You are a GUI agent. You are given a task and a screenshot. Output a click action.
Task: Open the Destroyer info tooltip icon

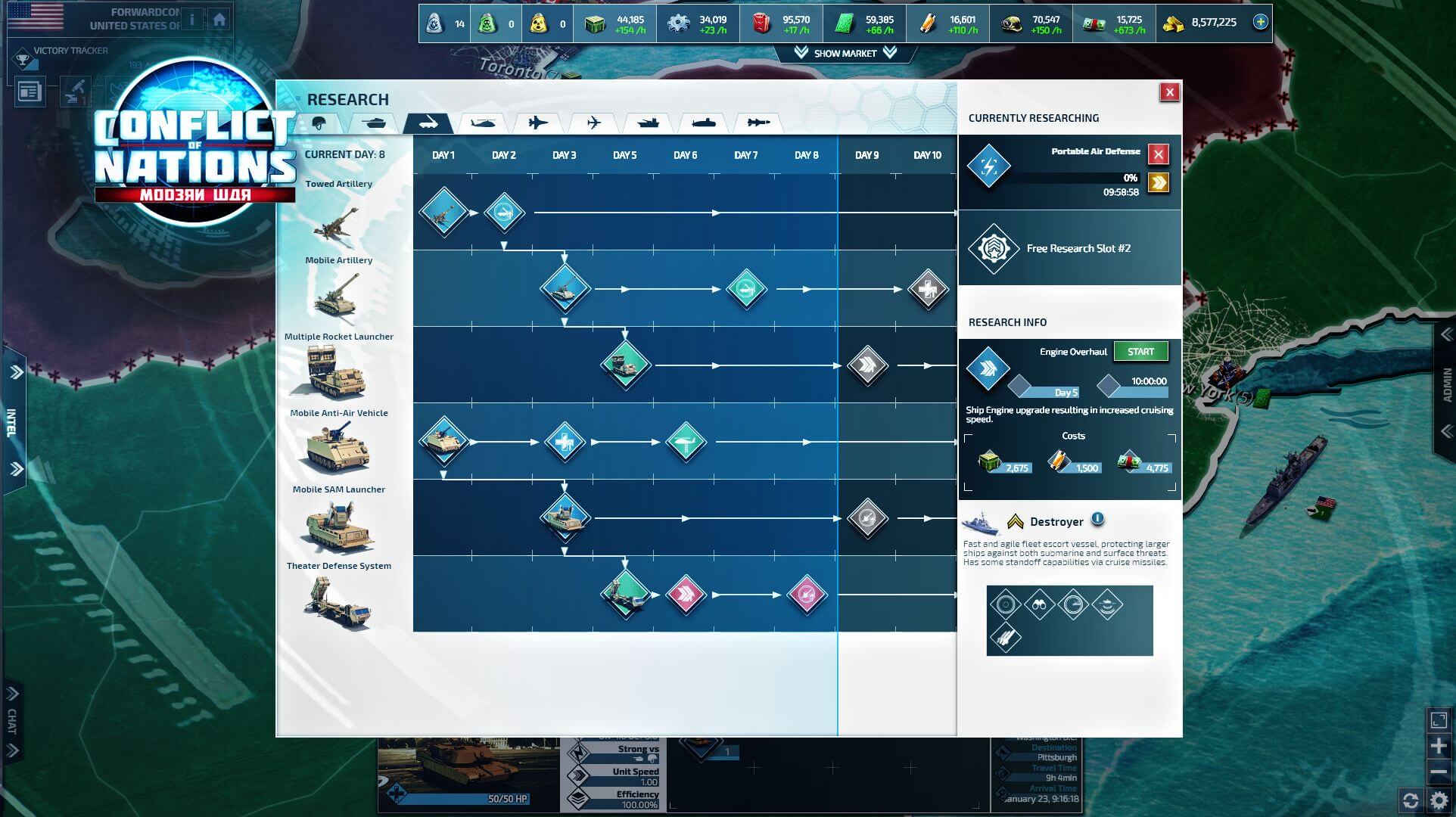1097,520
